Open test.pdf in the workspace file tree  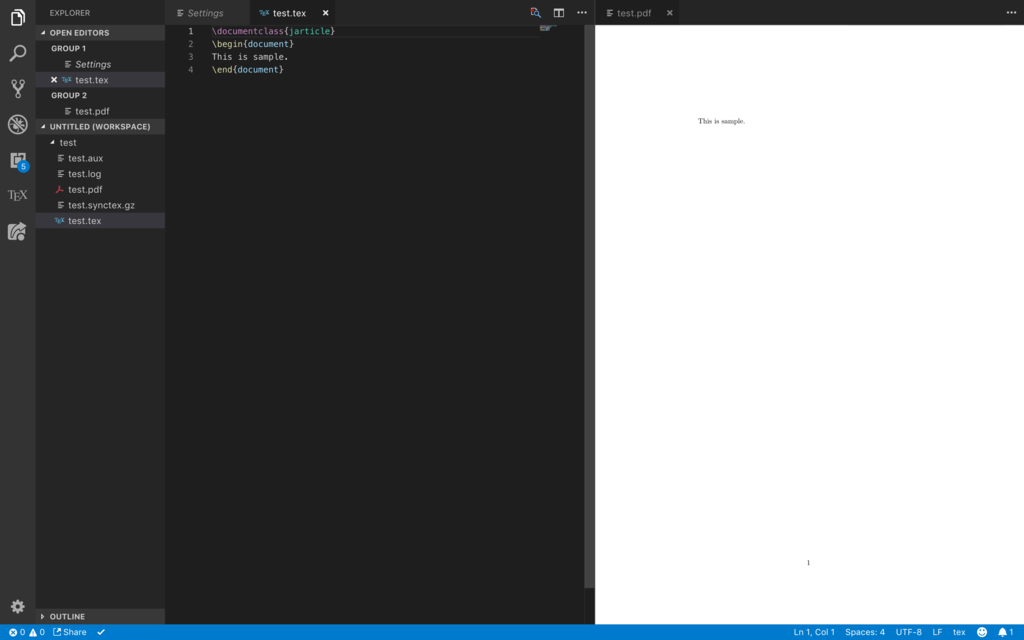100,189
